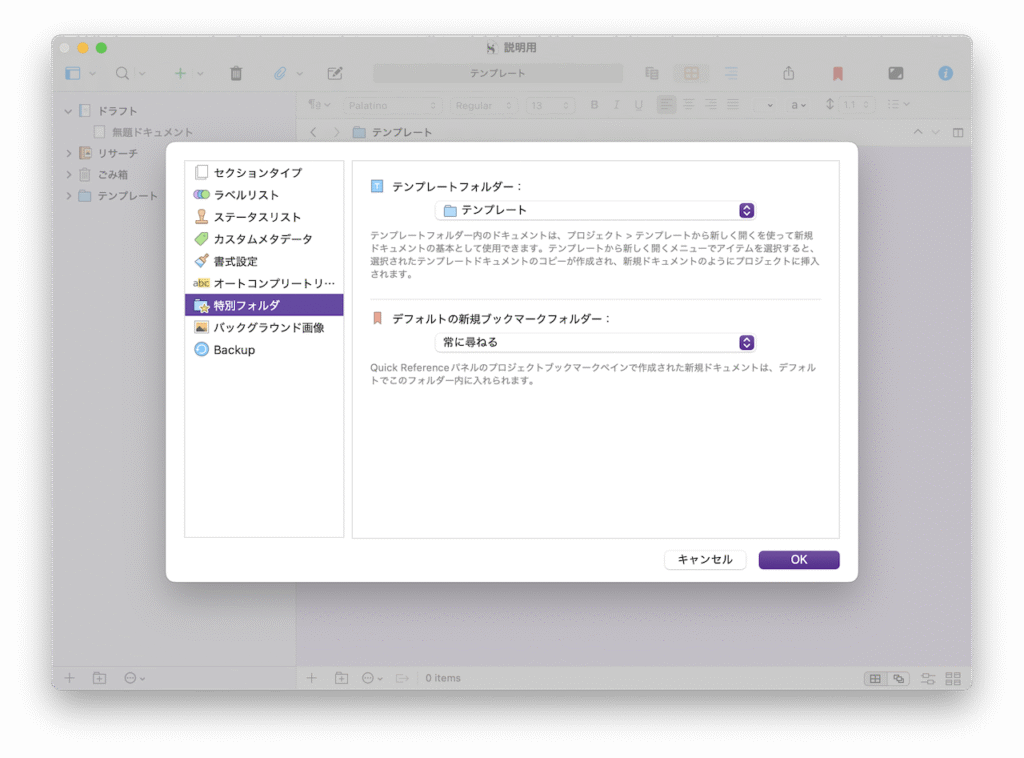Click the red bookmark toolbar icon

838,74
